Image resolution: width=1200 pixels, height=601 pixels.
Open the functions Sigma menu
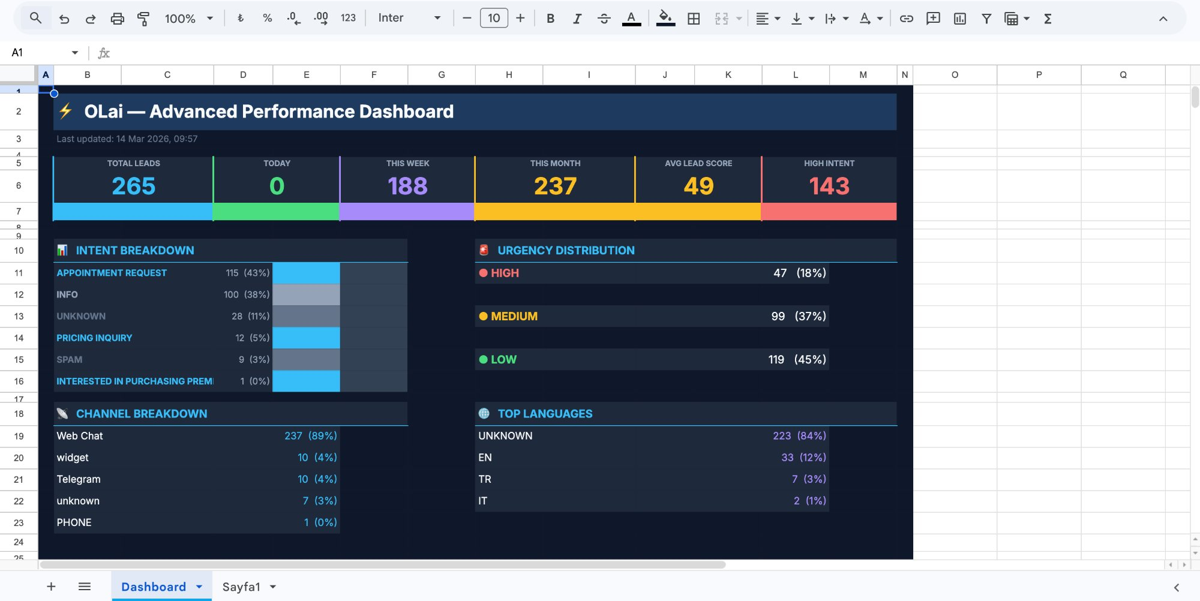pyautogui.click(x=1046, y=17)
